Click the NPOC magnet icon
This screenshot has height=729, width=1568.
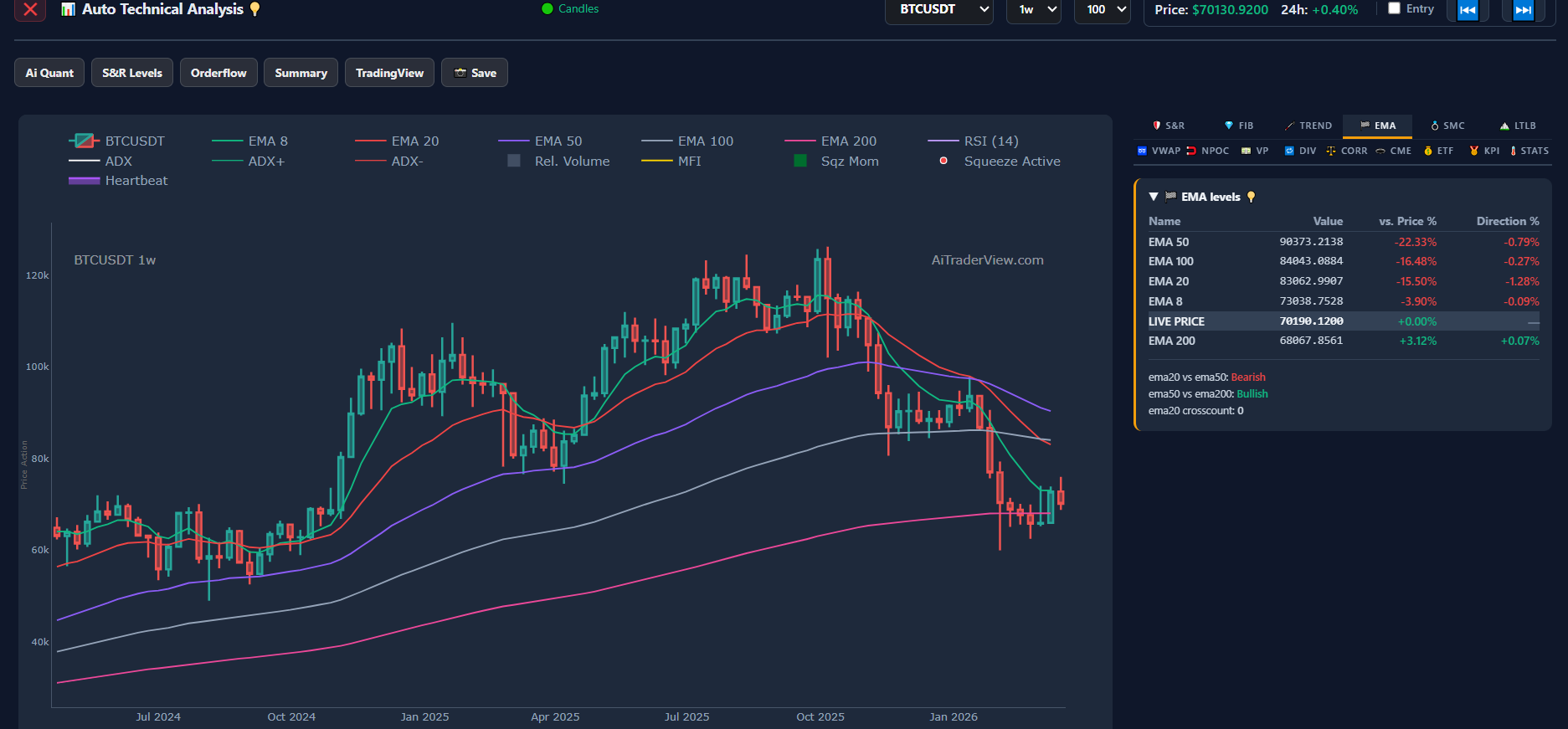[1191, 151]
